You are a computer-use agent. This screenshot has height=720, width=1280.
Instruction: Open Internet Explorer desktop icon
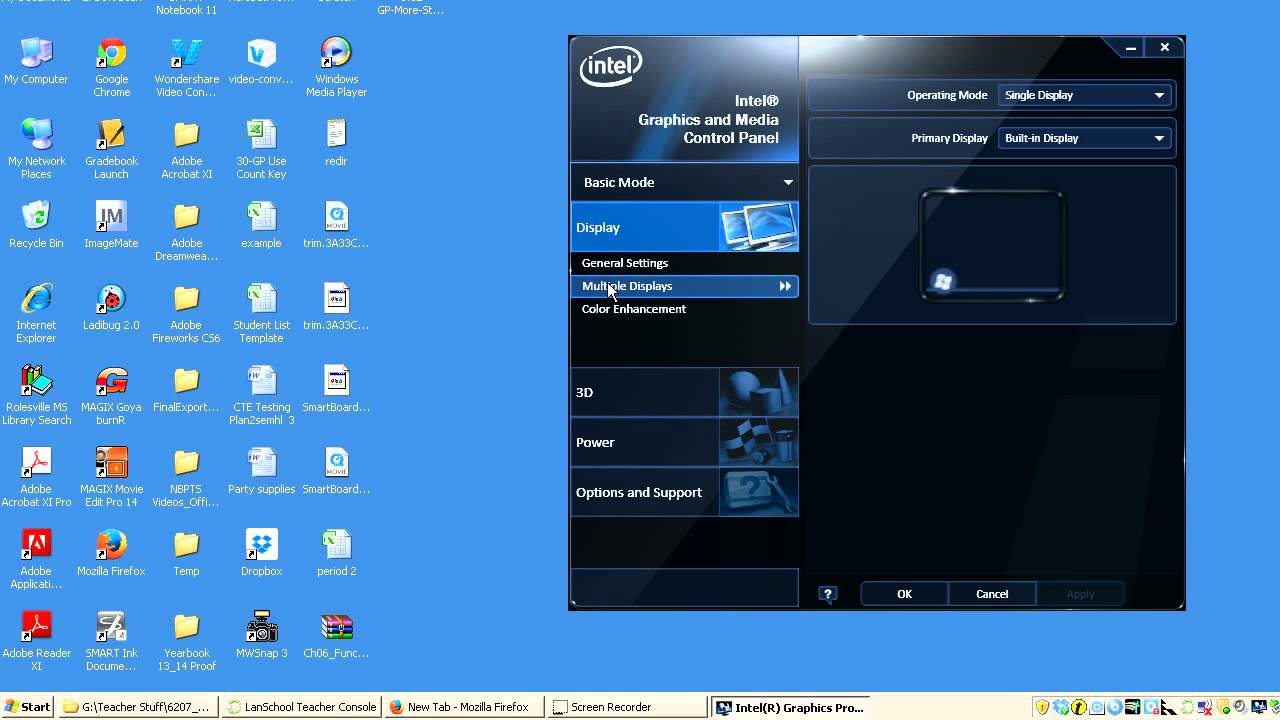pyautogui.click(x=36, y=314)
